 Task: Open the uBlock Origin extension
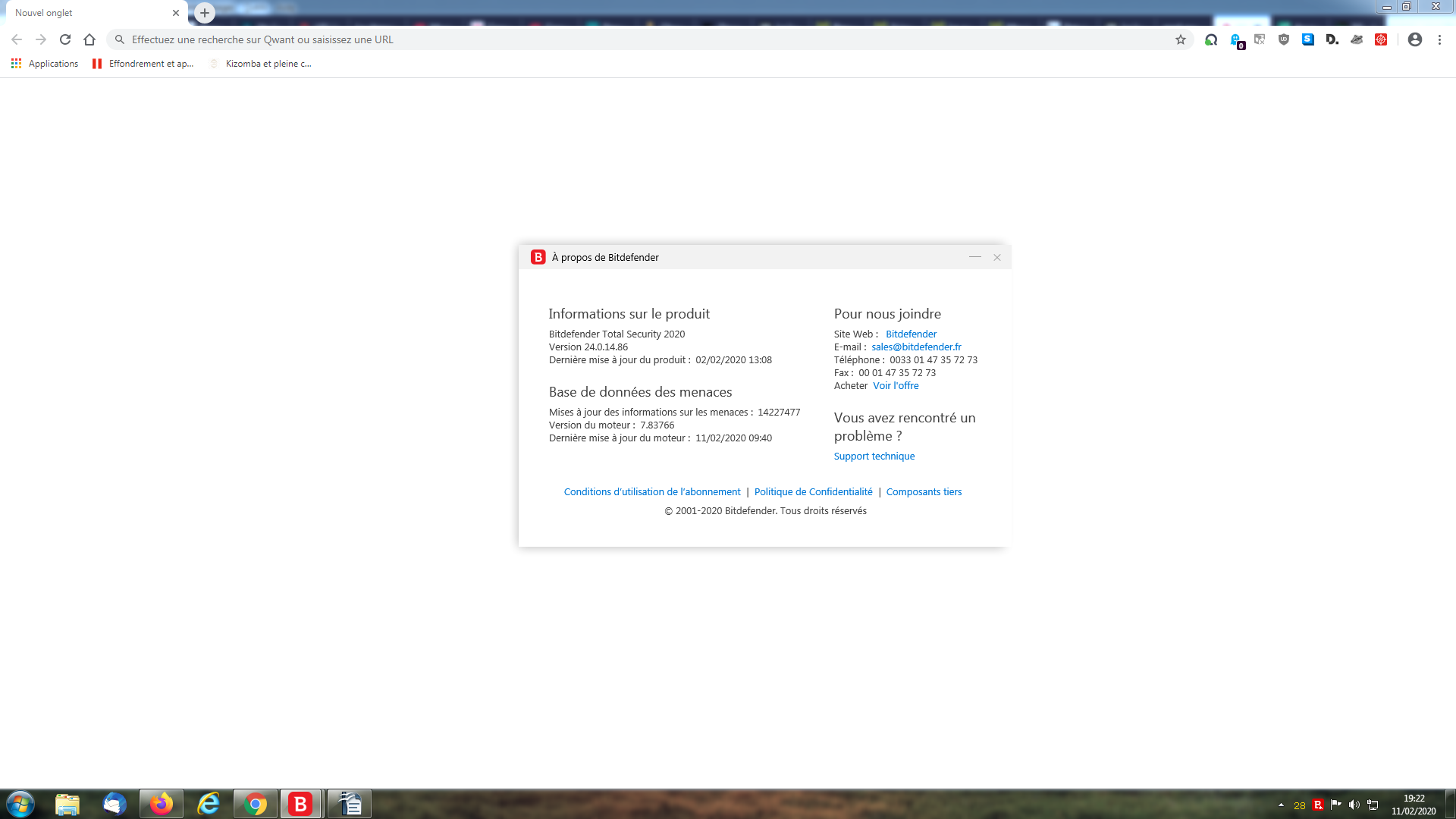click(x=1284, y=39)
